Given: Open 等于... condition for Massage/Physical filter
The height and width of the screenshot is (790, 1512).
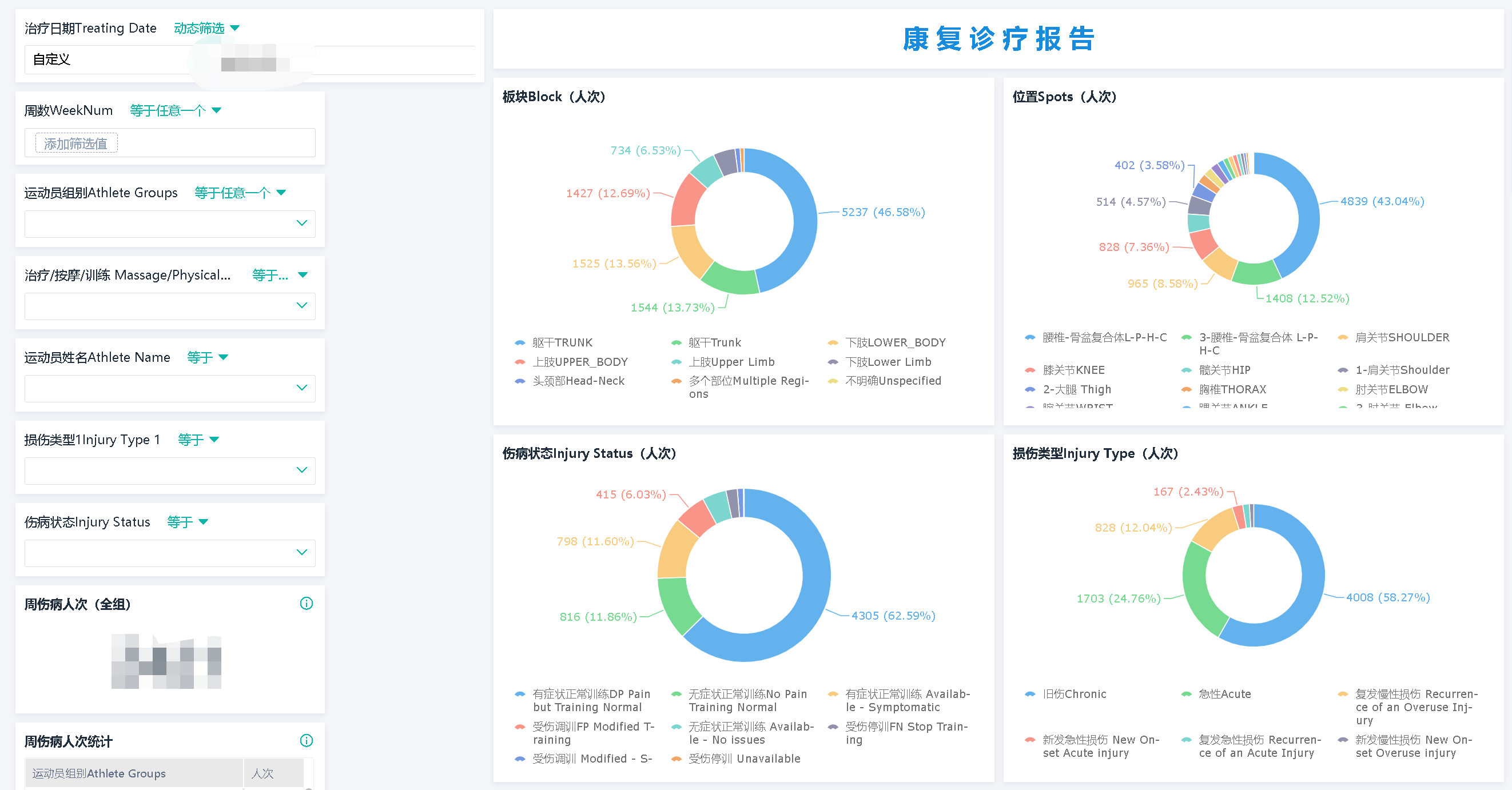Looking at the screenshot, I should [280, 275].
